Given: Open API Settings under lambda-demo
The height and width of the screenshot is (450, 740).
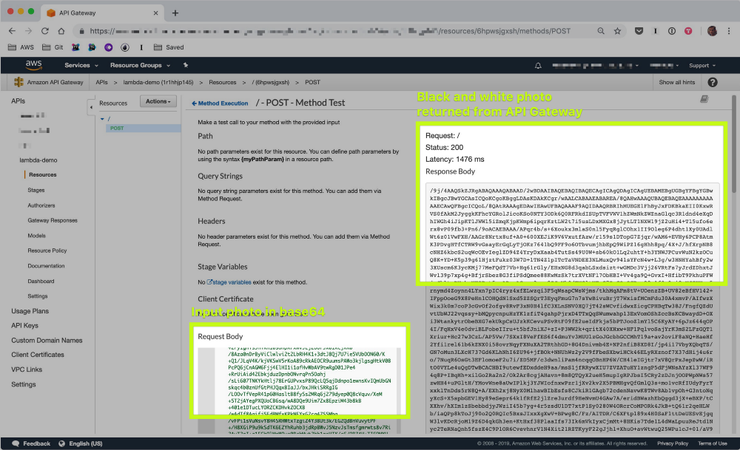Looking at the screenshot, I should (38, 296).
